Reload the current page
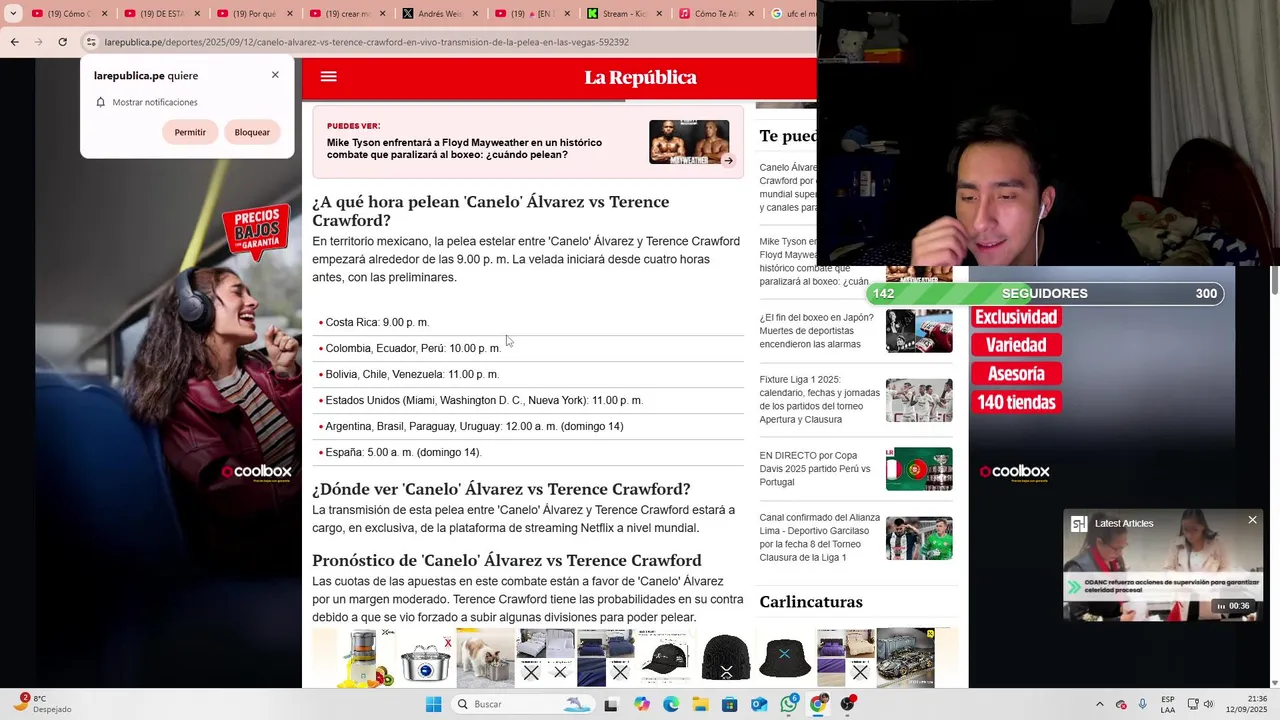Viewport: 1280px width, 720px height. 62,42
